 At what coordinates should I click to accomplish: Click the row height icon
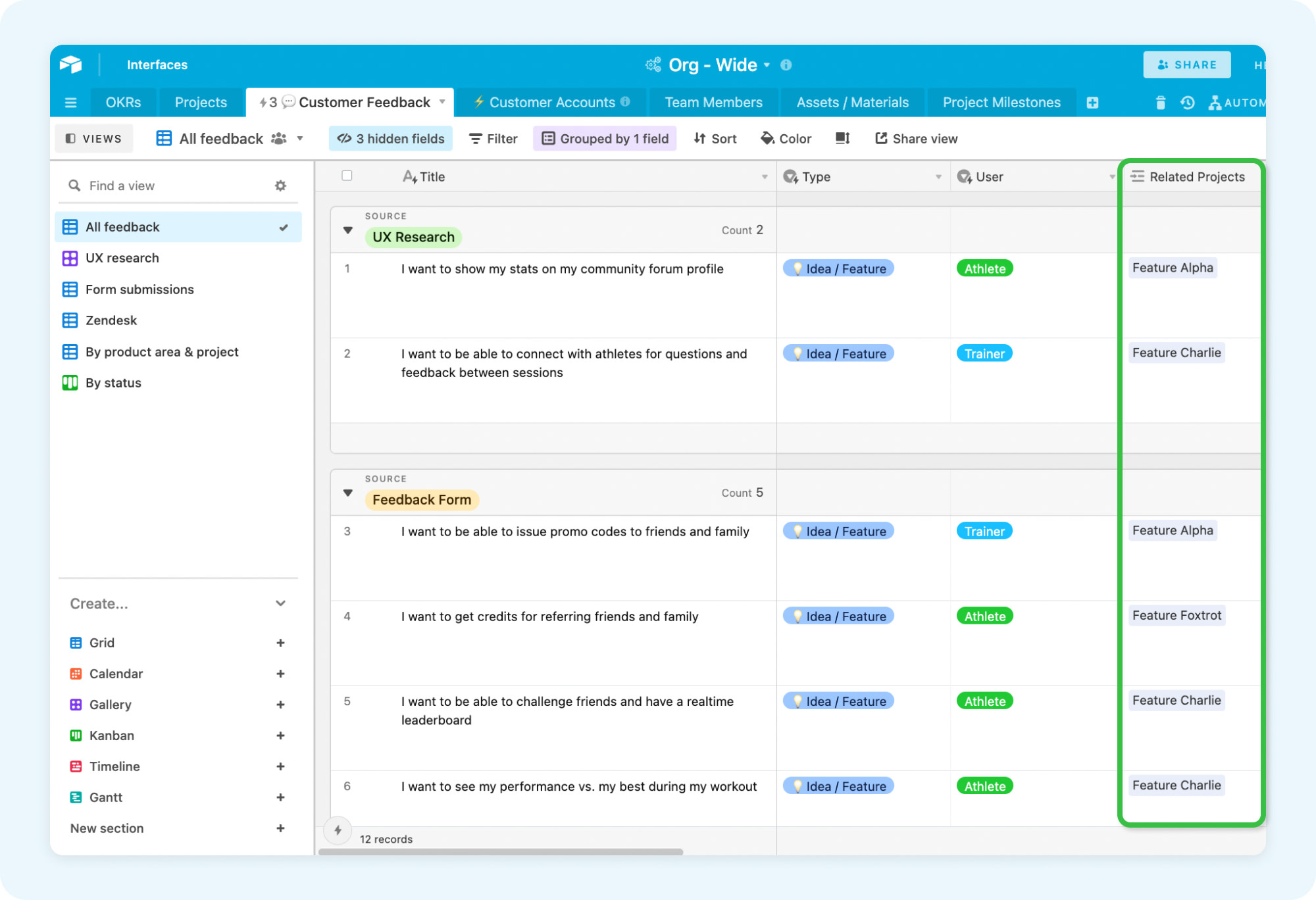[x=842, y=138]
